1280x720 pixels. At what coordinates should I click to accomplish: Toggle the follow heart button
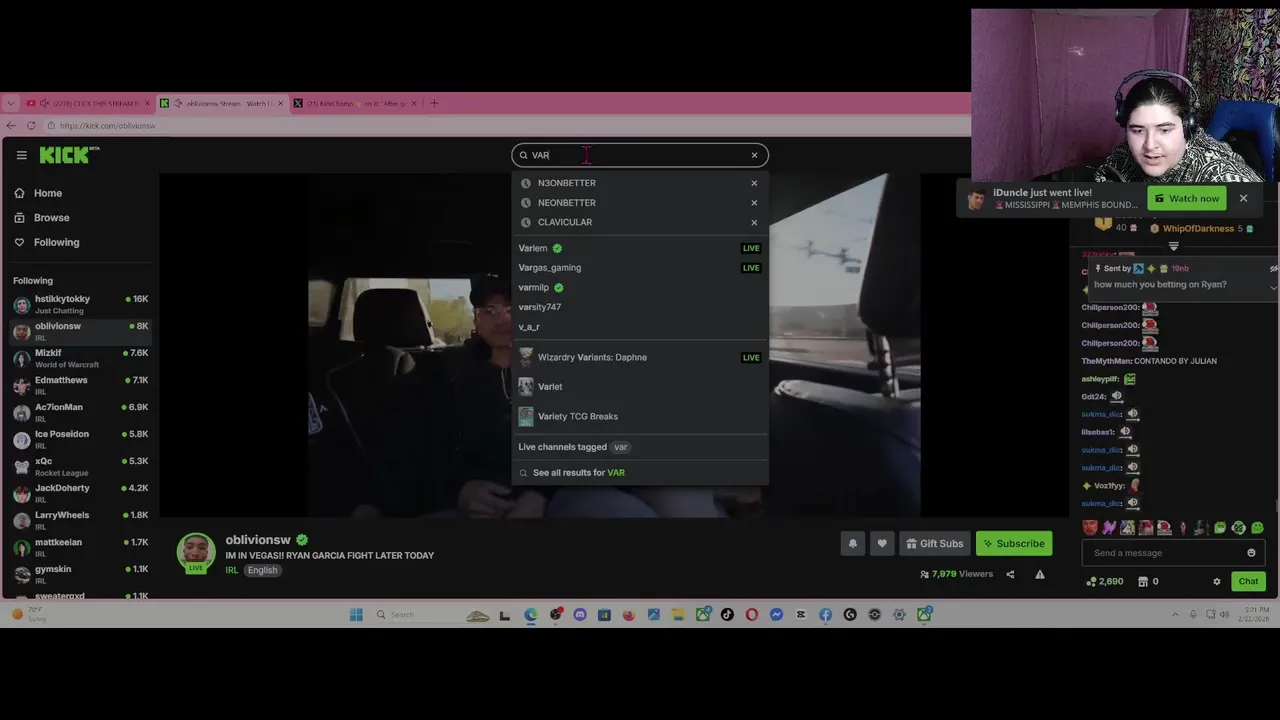[x=882, y=543]
